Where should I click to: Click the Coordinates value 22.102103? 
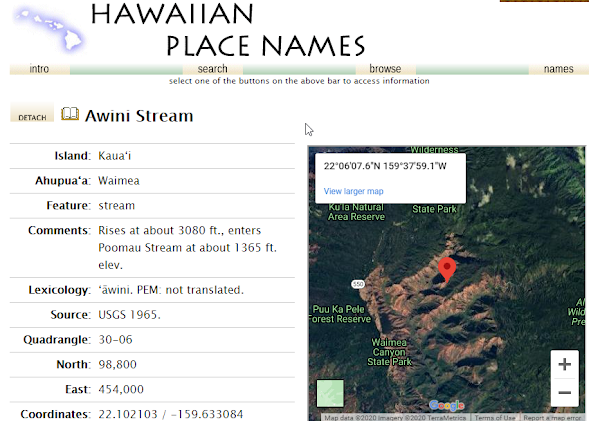click(171, 414)
